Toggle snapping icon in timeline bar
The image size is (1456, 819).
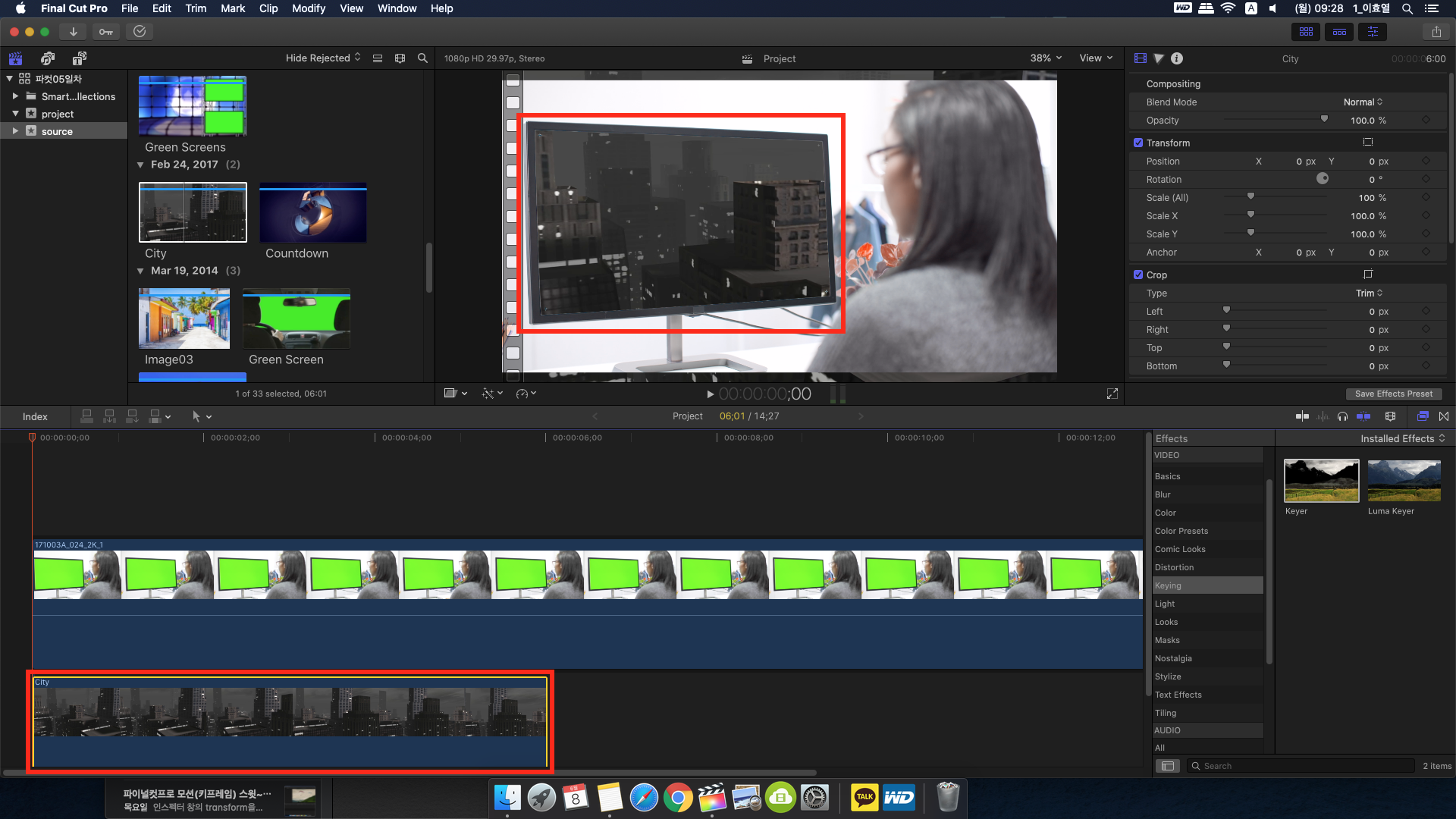[1363, 416]
